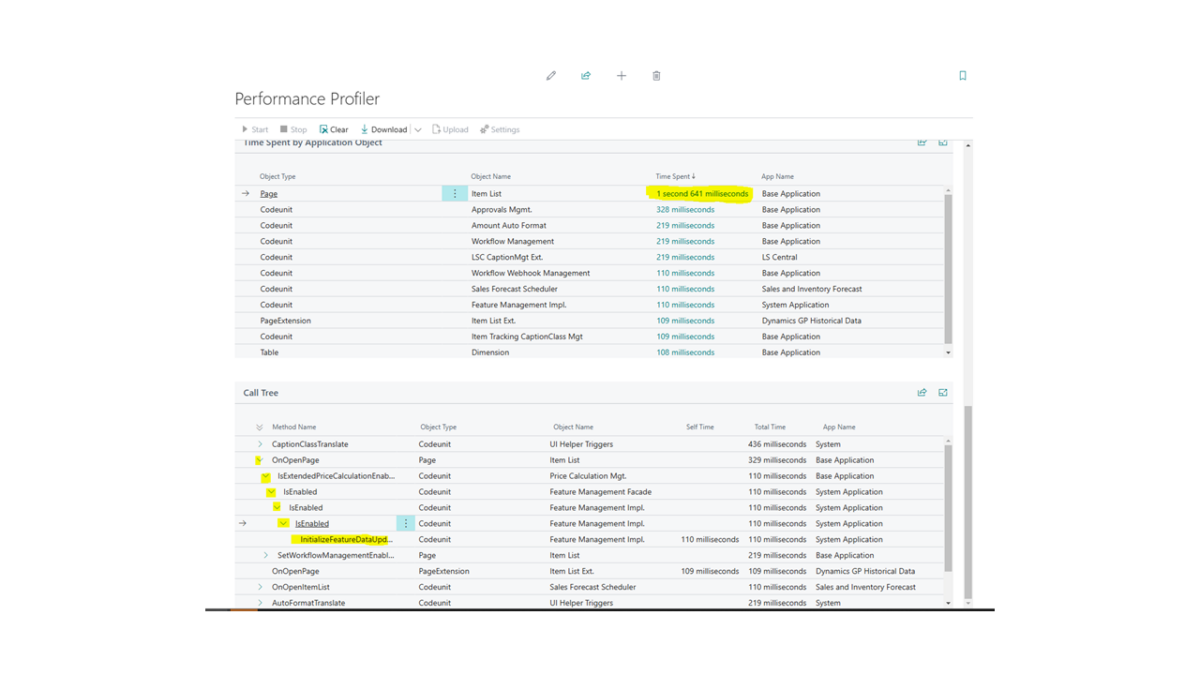Select the Edit pencil icon at top
The image size is (1200, 675).
click(x=551, y=75)
